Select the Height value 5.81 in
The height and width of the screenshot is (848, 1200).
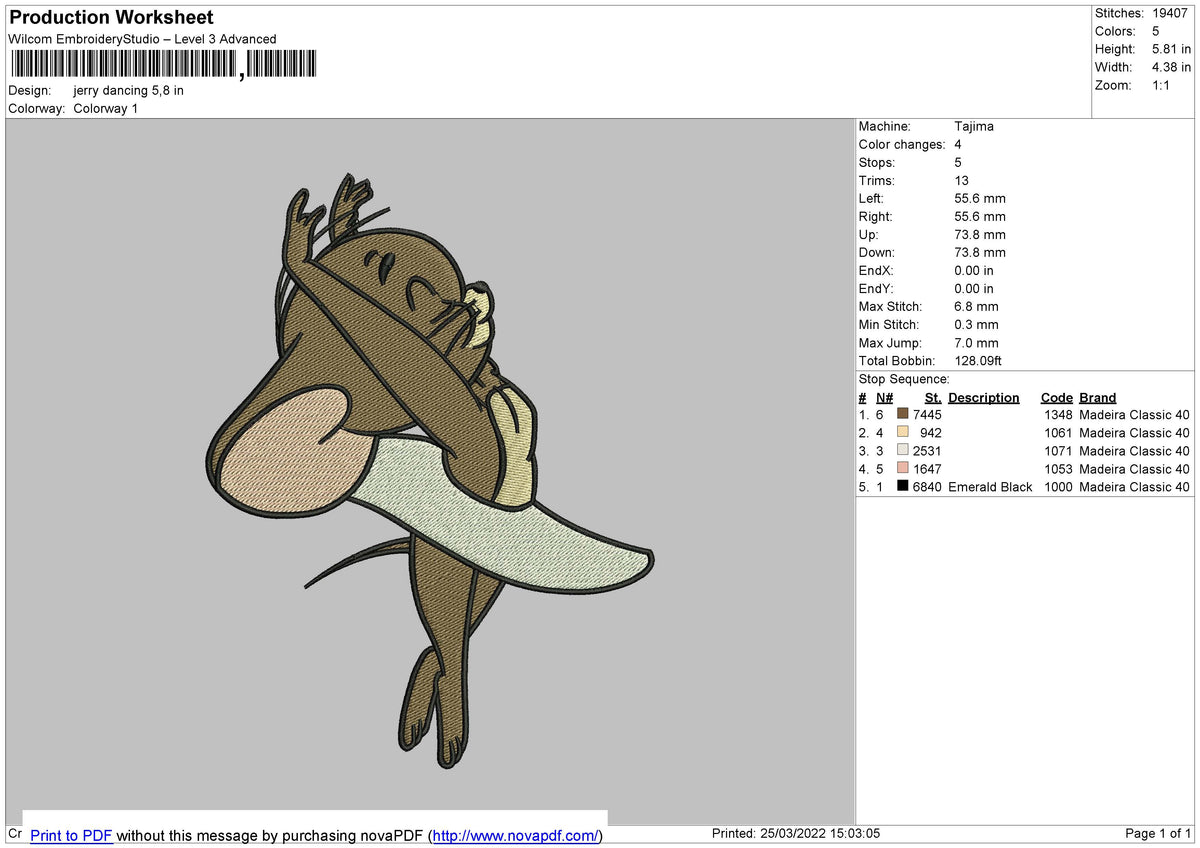(x=1171, y=49)
